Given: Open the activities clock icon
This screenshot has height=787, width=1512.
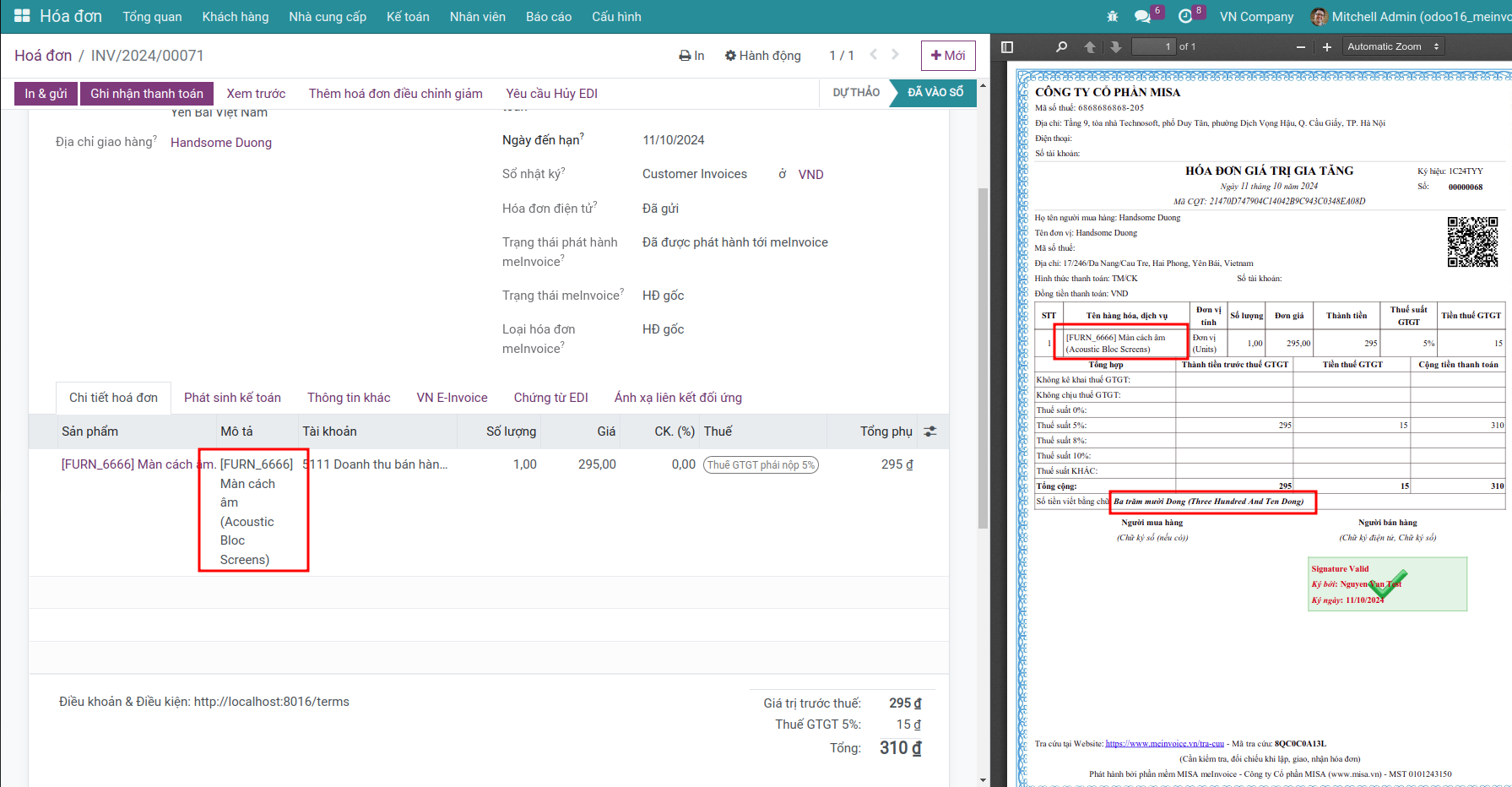Looking at the screenshot, I should [1185, 16].
